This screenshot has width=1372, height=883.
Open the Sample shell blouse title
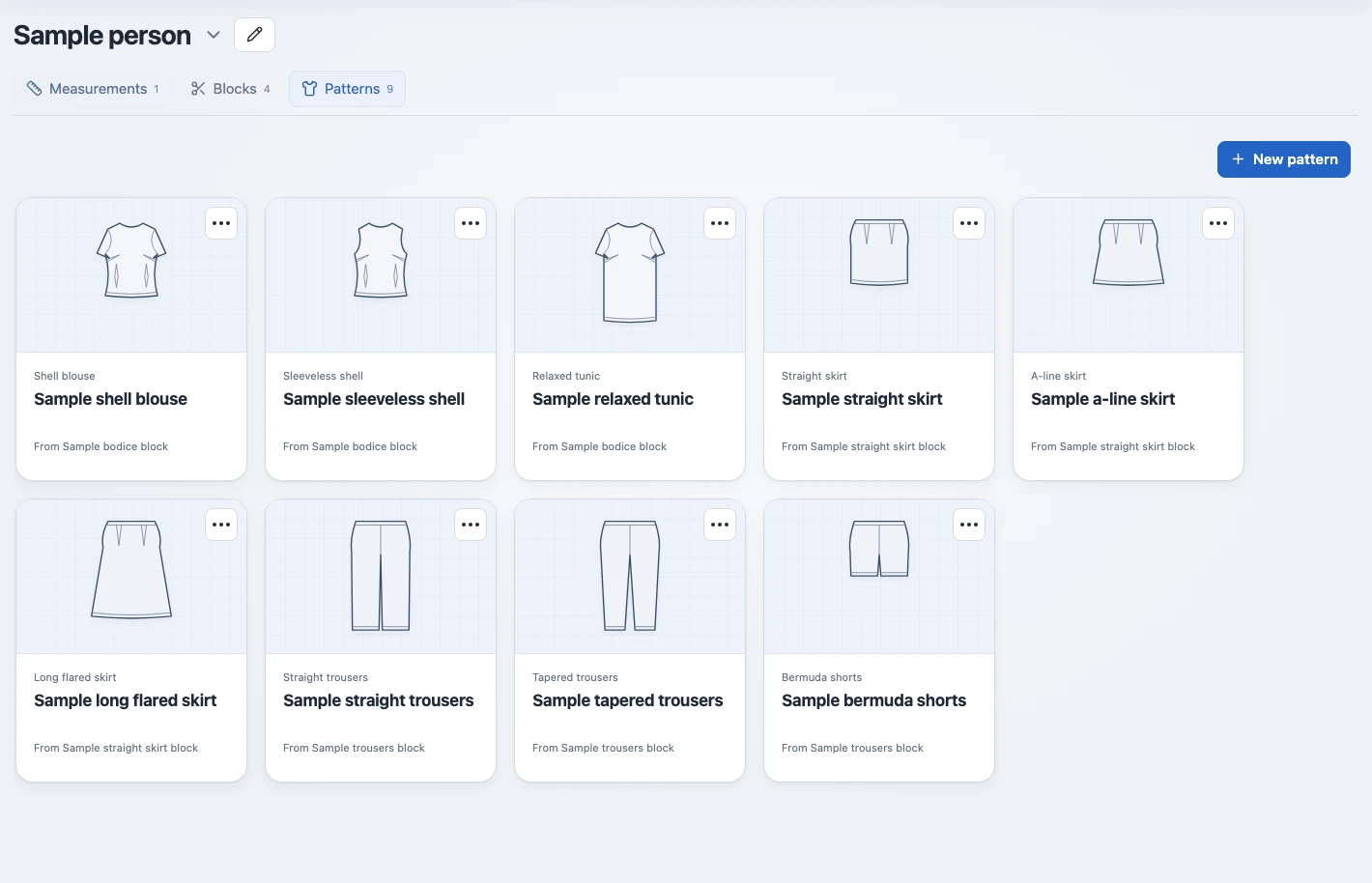click(110, 399)
